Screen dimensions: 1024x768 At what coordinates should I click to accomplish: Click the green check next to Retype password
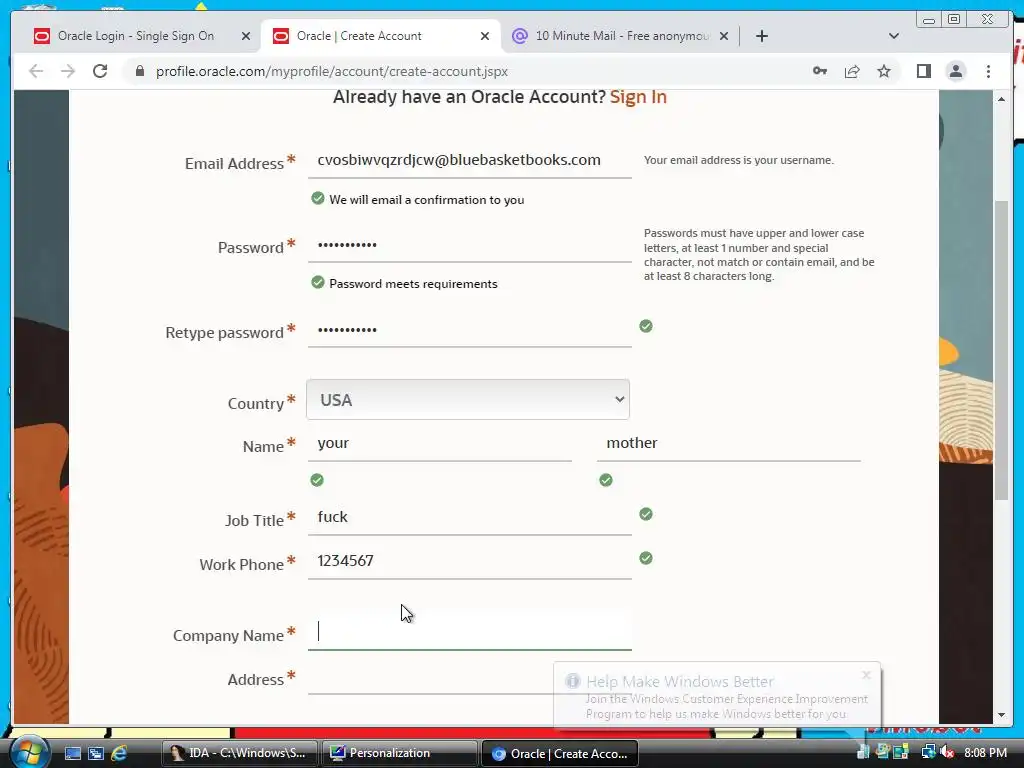(646, 326)
